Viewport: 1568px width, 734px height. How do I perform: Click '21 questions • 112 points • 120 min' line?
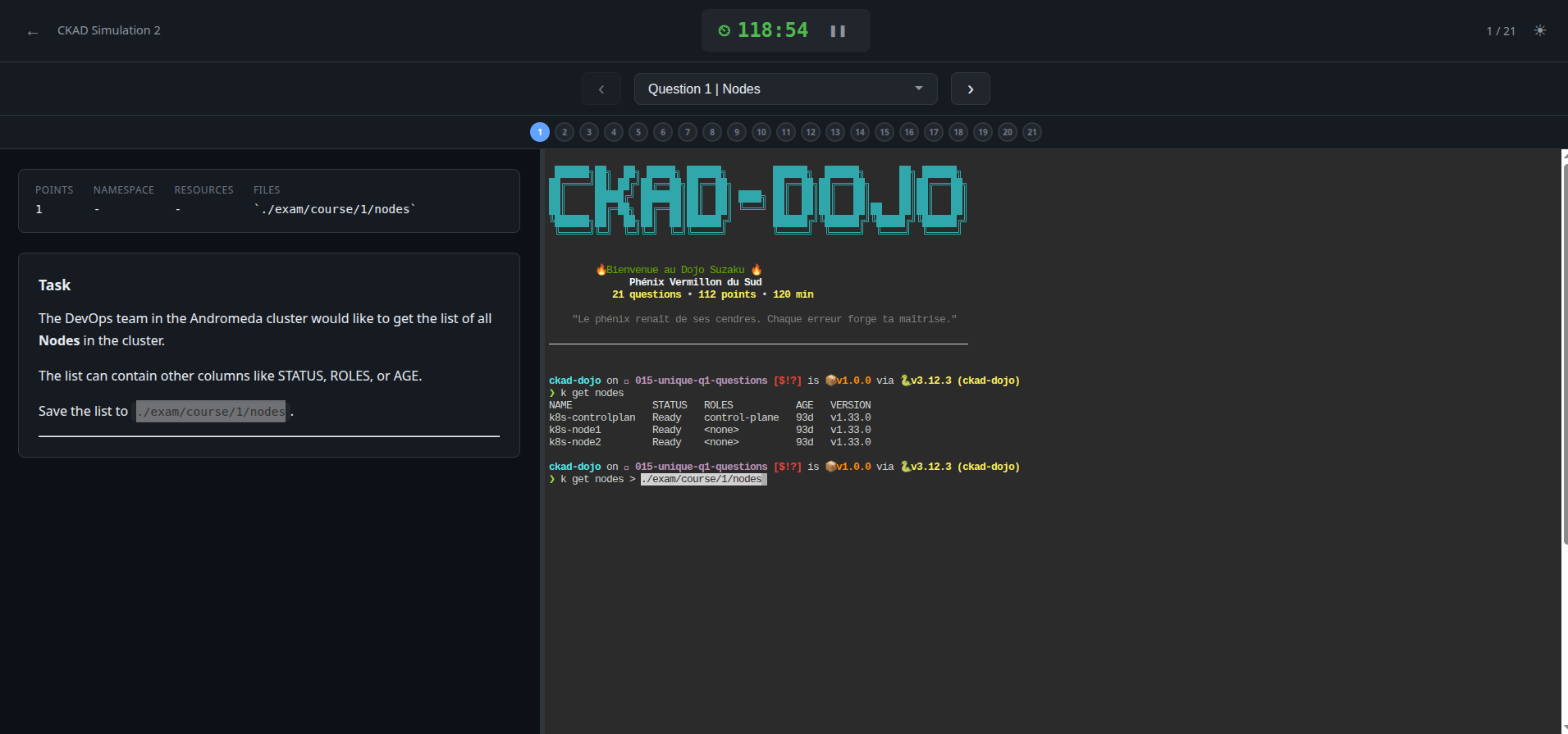point(713,294)
